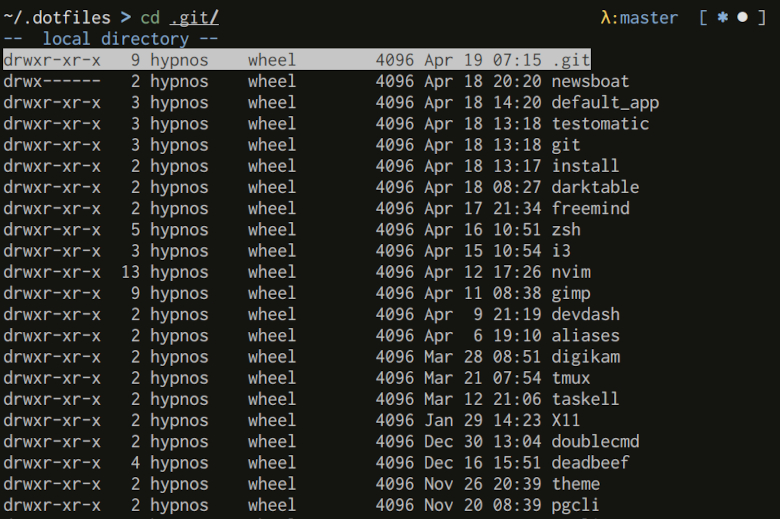The height and width of the screenshot is (519, 780).
Task: Click the Jan 29 date on X11 row
Action: [x=453, y=420]
